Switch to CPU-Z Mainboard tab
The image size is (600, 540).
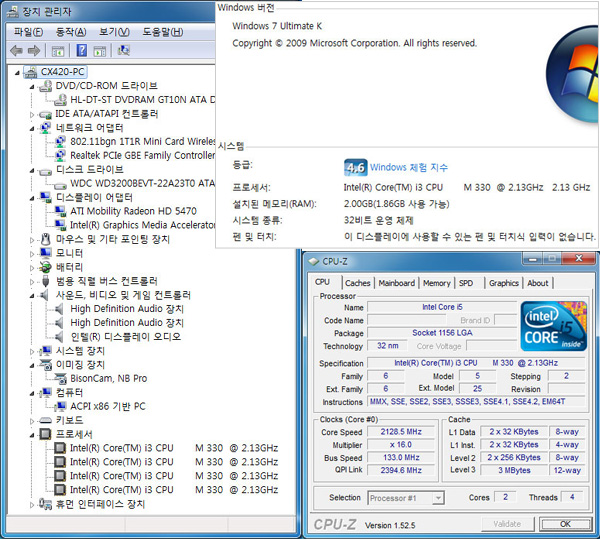(396, 283)
